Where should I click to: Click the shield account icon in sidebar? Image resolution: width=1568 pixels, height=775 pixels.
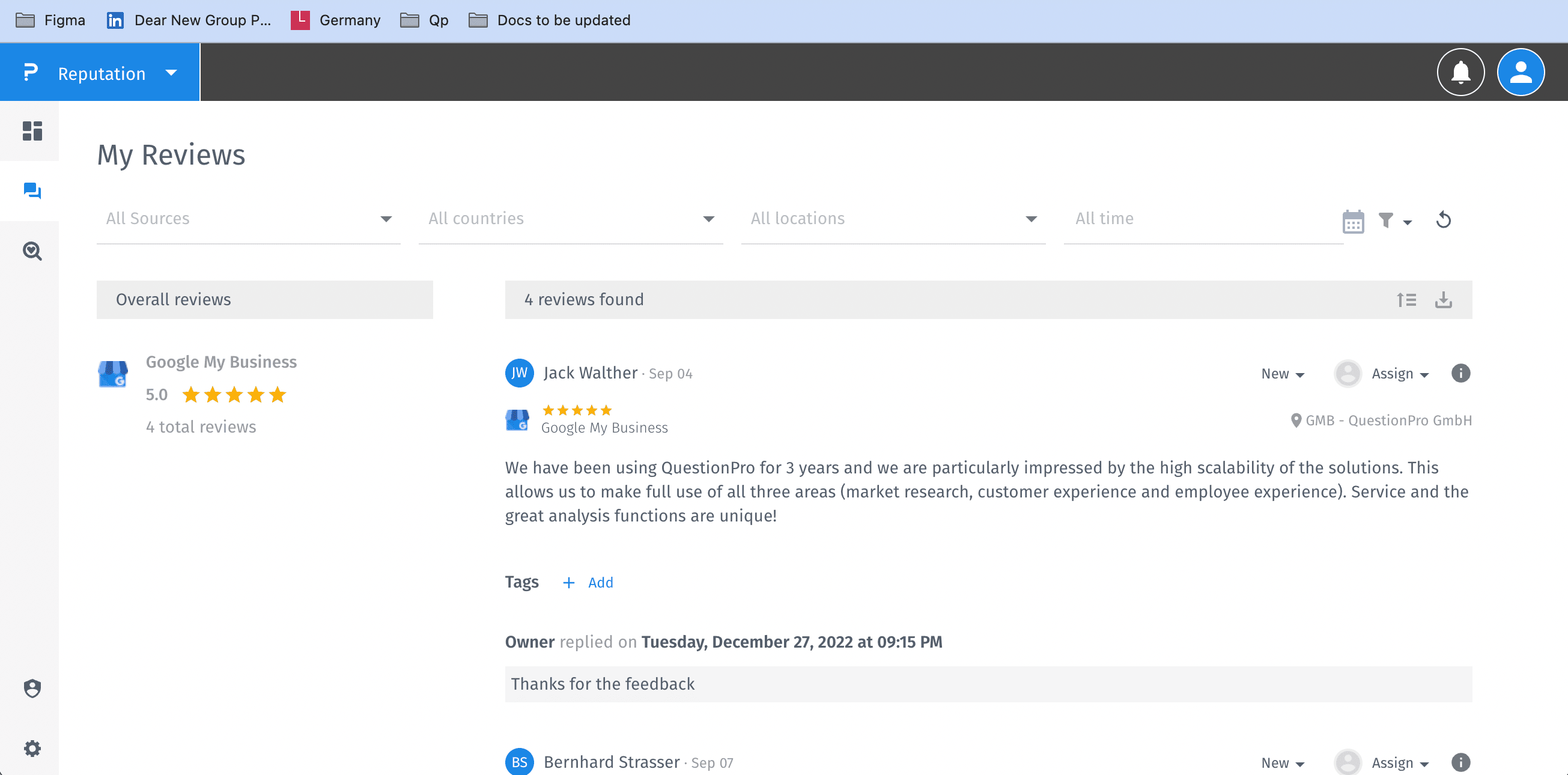pyautogui.click(x=32, y=688)
